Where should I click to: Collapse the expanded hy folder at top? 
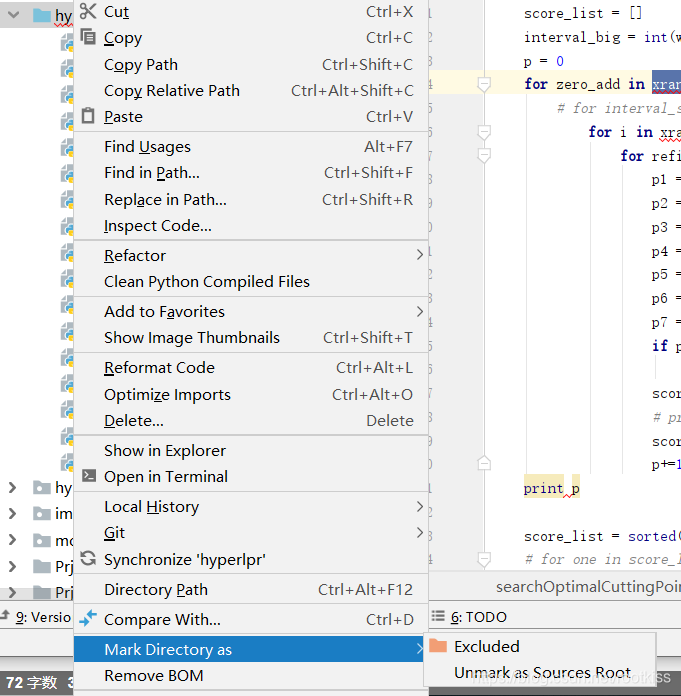[x=13, y=15]
